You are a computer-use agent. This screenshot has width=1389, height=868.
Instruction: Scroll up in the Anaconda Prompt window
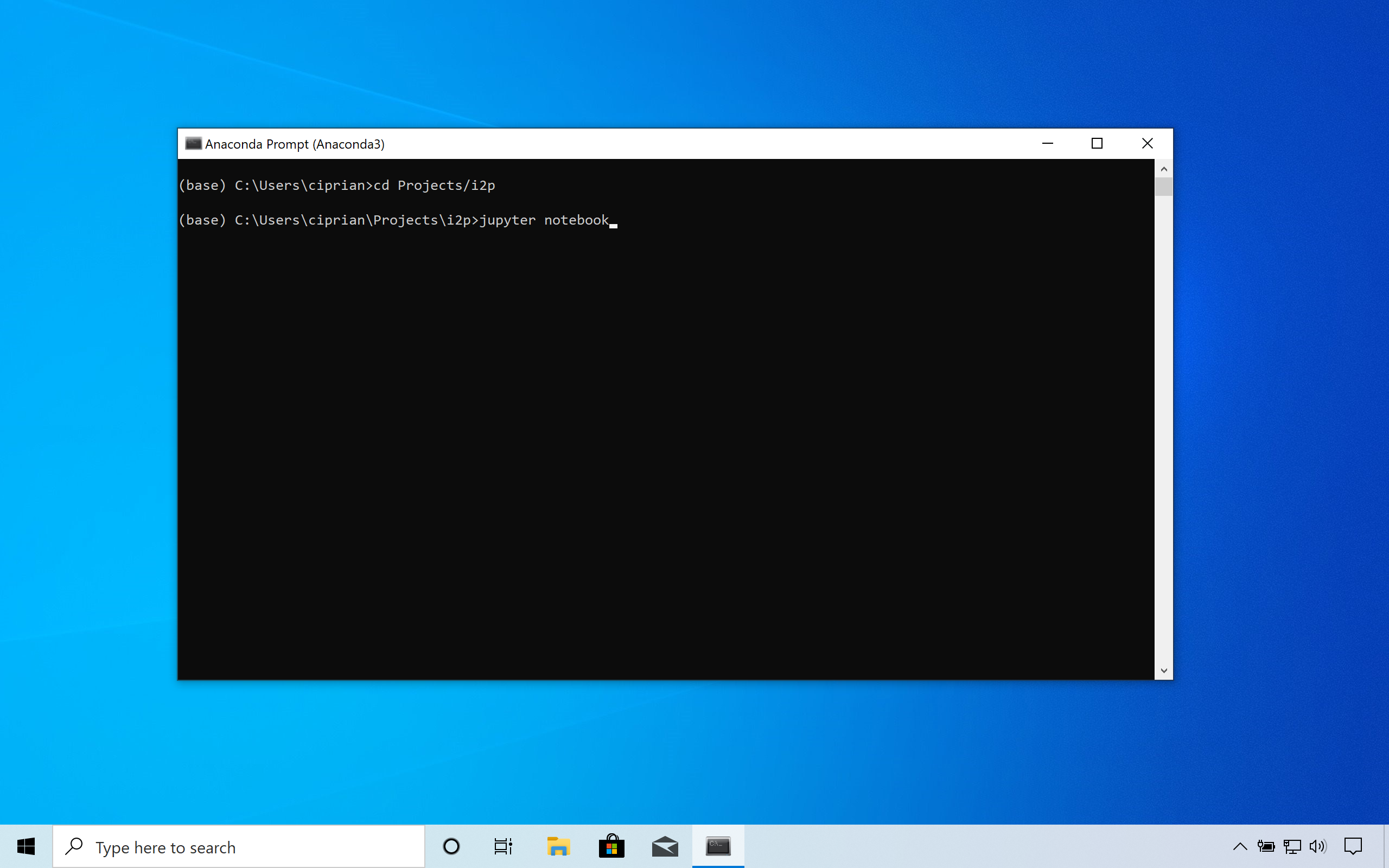coord(1163,168)
